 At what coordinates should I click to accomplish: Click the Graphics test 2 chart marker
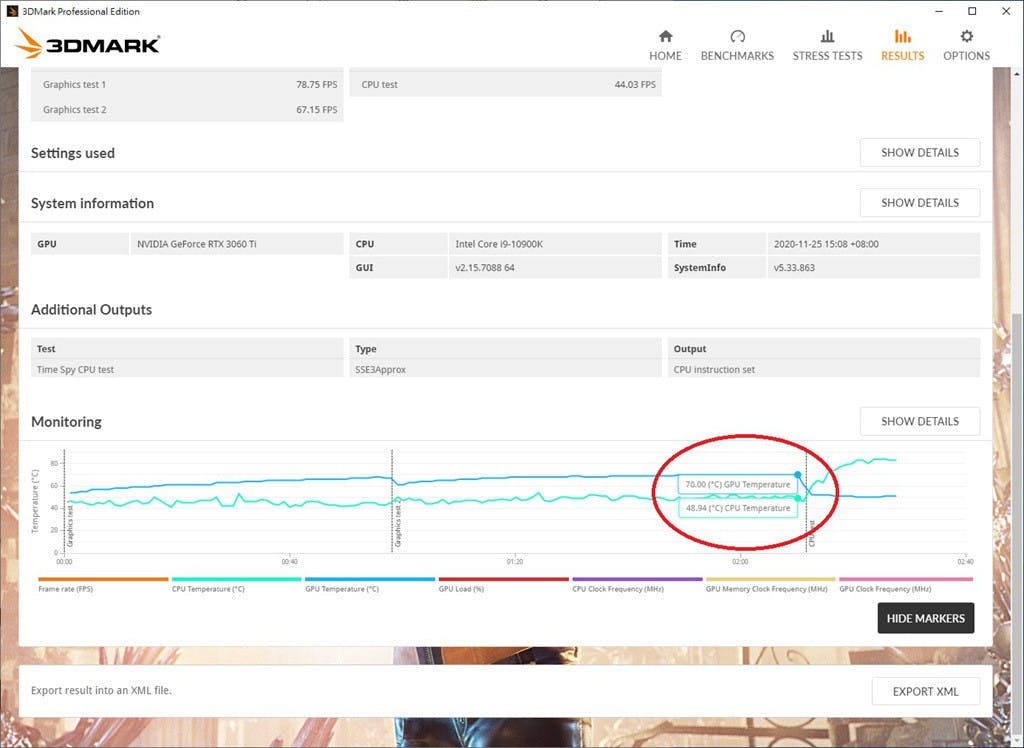(392, 501)
